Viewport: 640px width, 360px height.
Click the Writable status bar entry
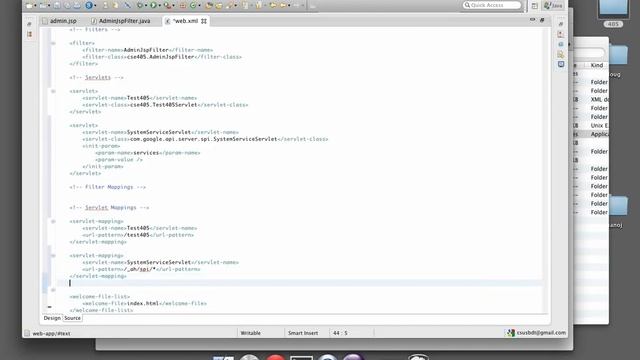(x=251, y=333)
